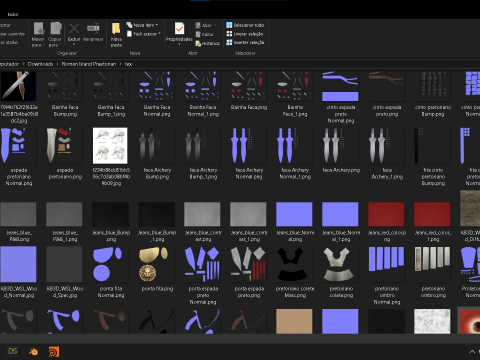Select the espada pretoriano.png thumbnail
Image resolution: width=480 pixels, height=360 pixels.
[65, 146]
